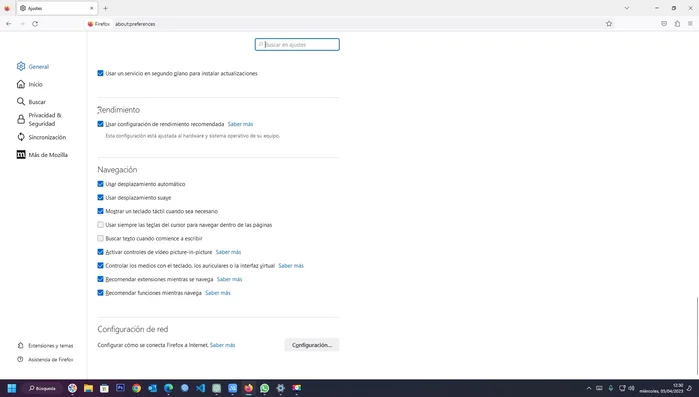Open Privacidad & Seguridad settings

[39, 119]
